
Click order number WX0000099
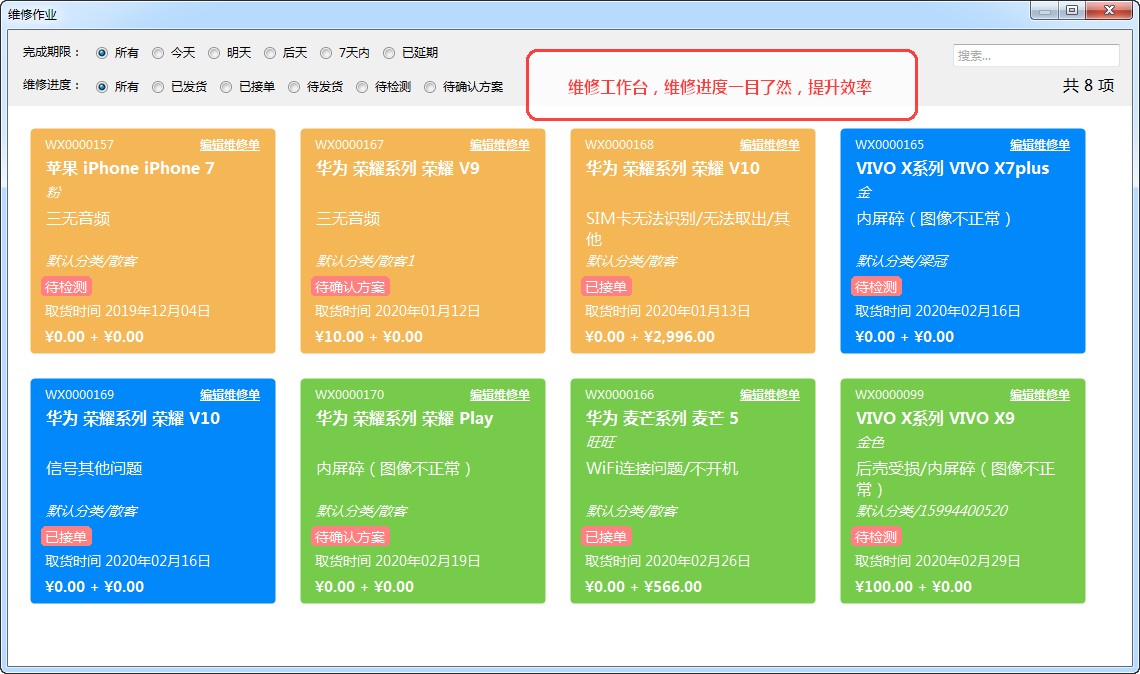point(889,395)
